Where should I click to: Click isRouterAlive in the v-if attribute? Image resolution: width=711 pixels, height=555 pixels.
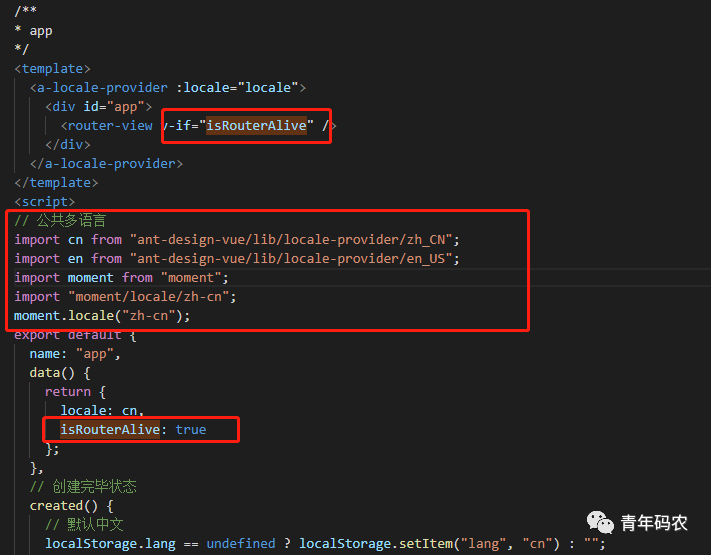coord(257,126)
